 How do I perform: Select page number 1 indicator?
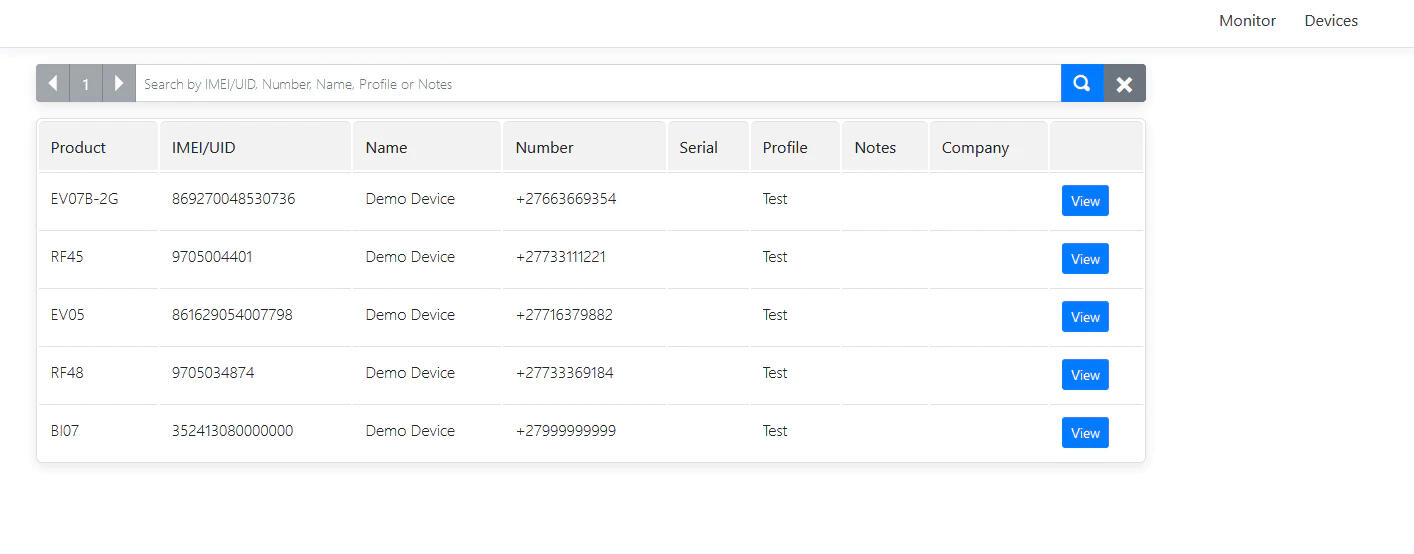(86, 84)
